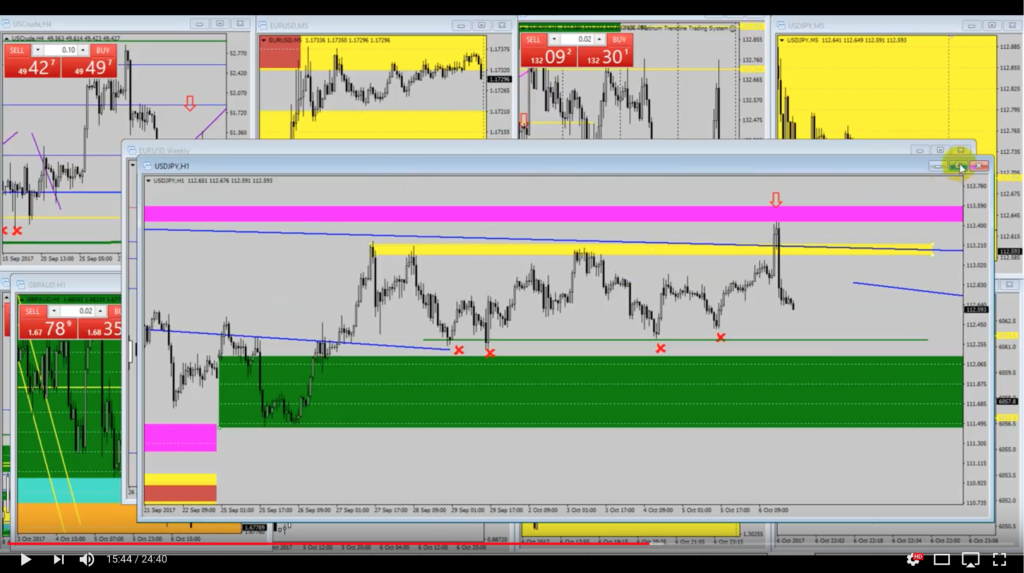Collapse USCrude H4 one-click trading arrow
The width and height of the screenshot is (1024, 573).
(x=7, y=39)
